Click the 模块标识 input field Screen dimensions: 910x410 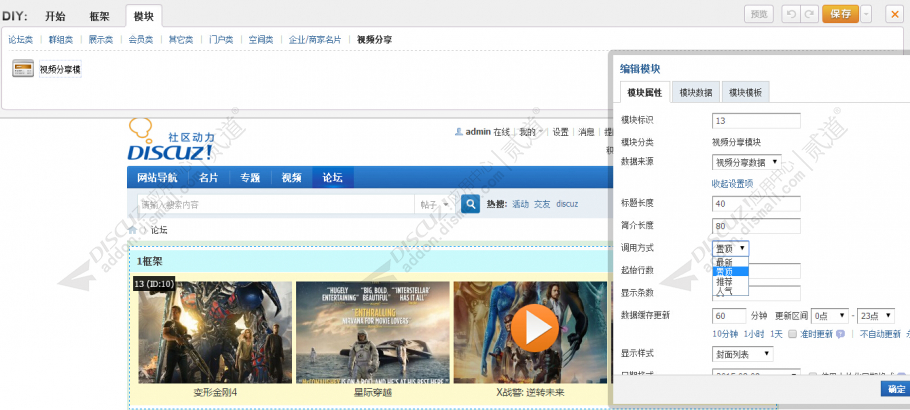[756, 121]
